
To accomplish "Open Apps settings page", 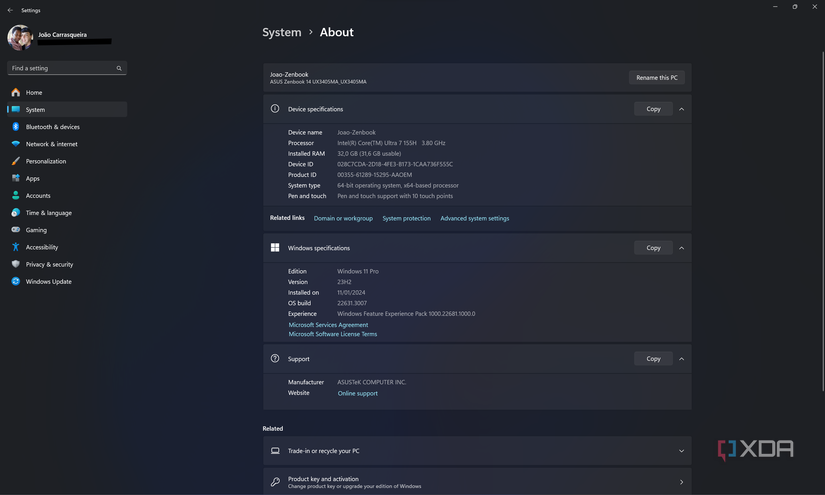I will (67, 178).
